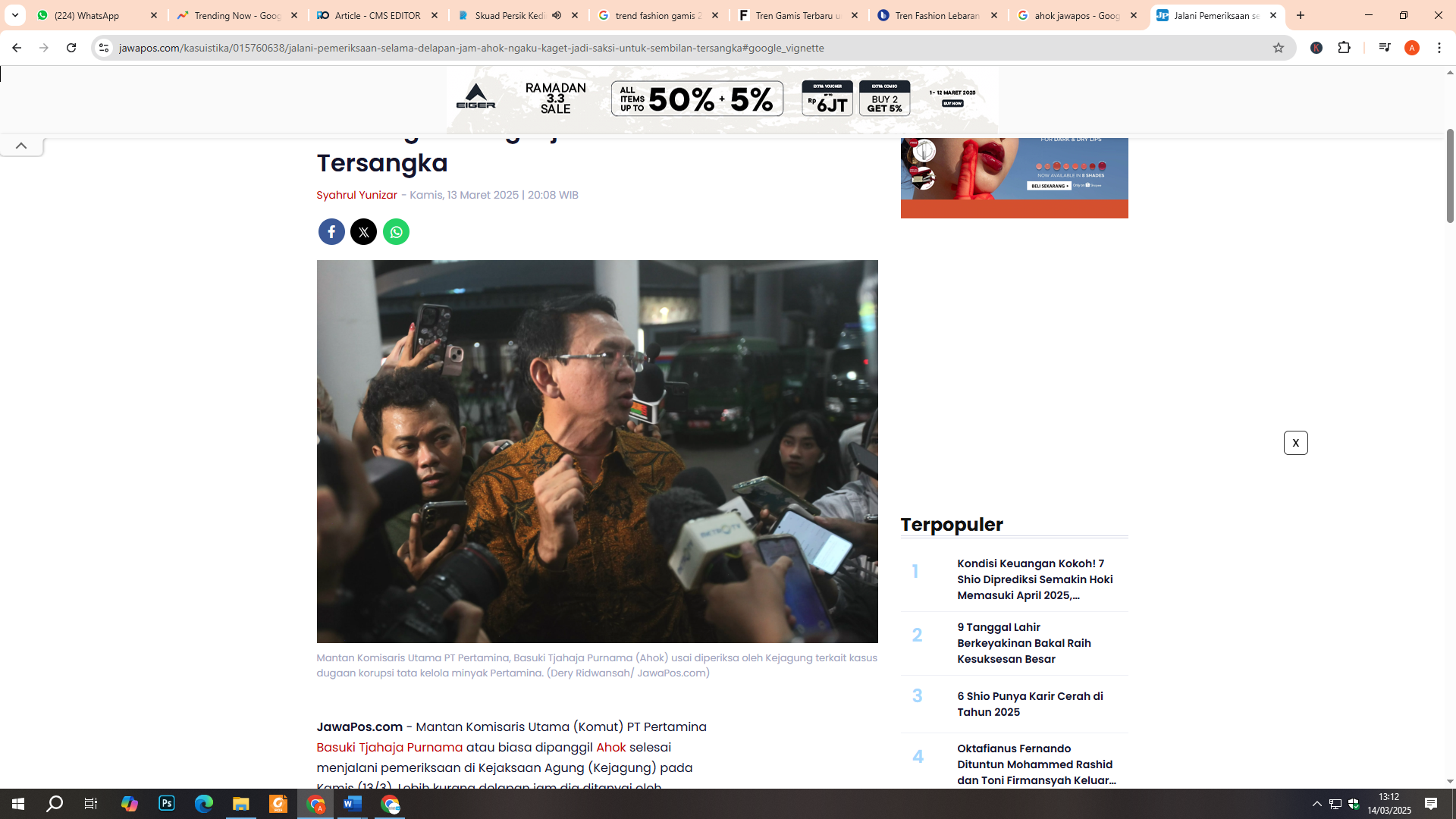1456x819 pixels.
Task: Click scrollbar down arrow
Action: click(x=1450, y=781)
